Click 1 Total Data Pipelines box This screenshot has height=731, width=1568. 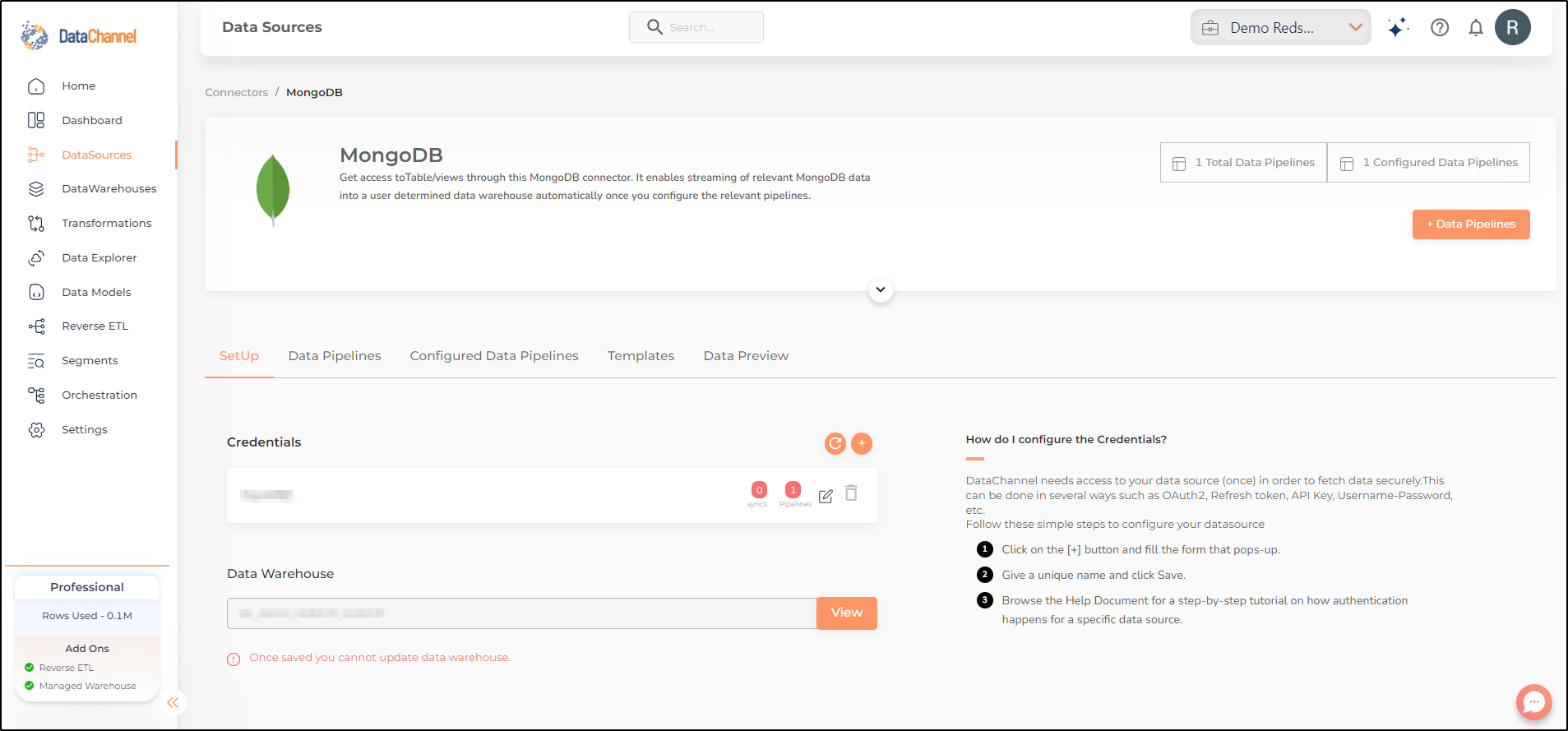tap(1243, 163)
